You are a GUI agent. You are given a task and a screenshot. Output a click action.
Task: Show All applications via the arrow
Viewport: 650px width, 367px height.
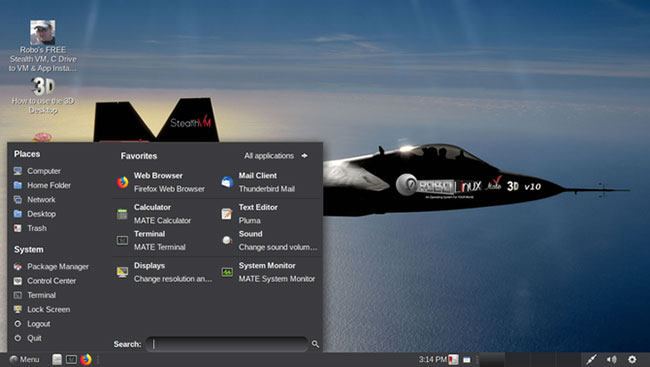305,156
